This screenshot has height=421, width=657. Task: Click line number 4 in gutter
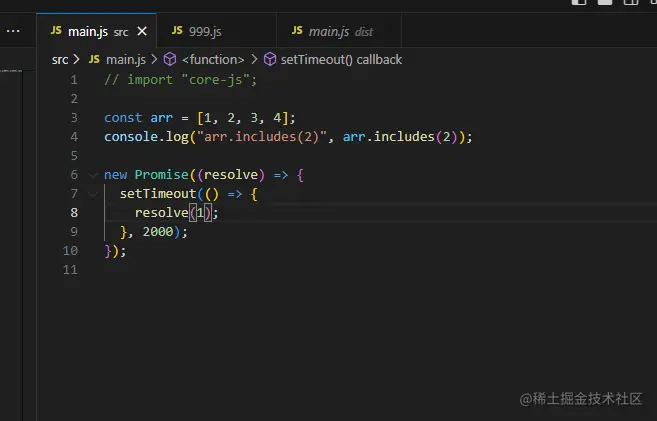pos(74,137)
